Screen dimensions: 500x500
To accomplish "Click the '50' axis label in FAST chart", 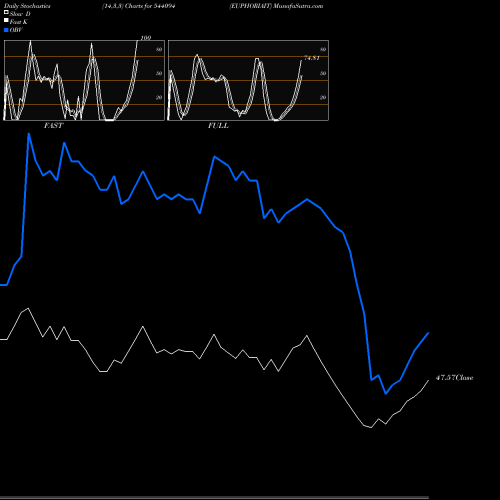I will coord(159,73).
